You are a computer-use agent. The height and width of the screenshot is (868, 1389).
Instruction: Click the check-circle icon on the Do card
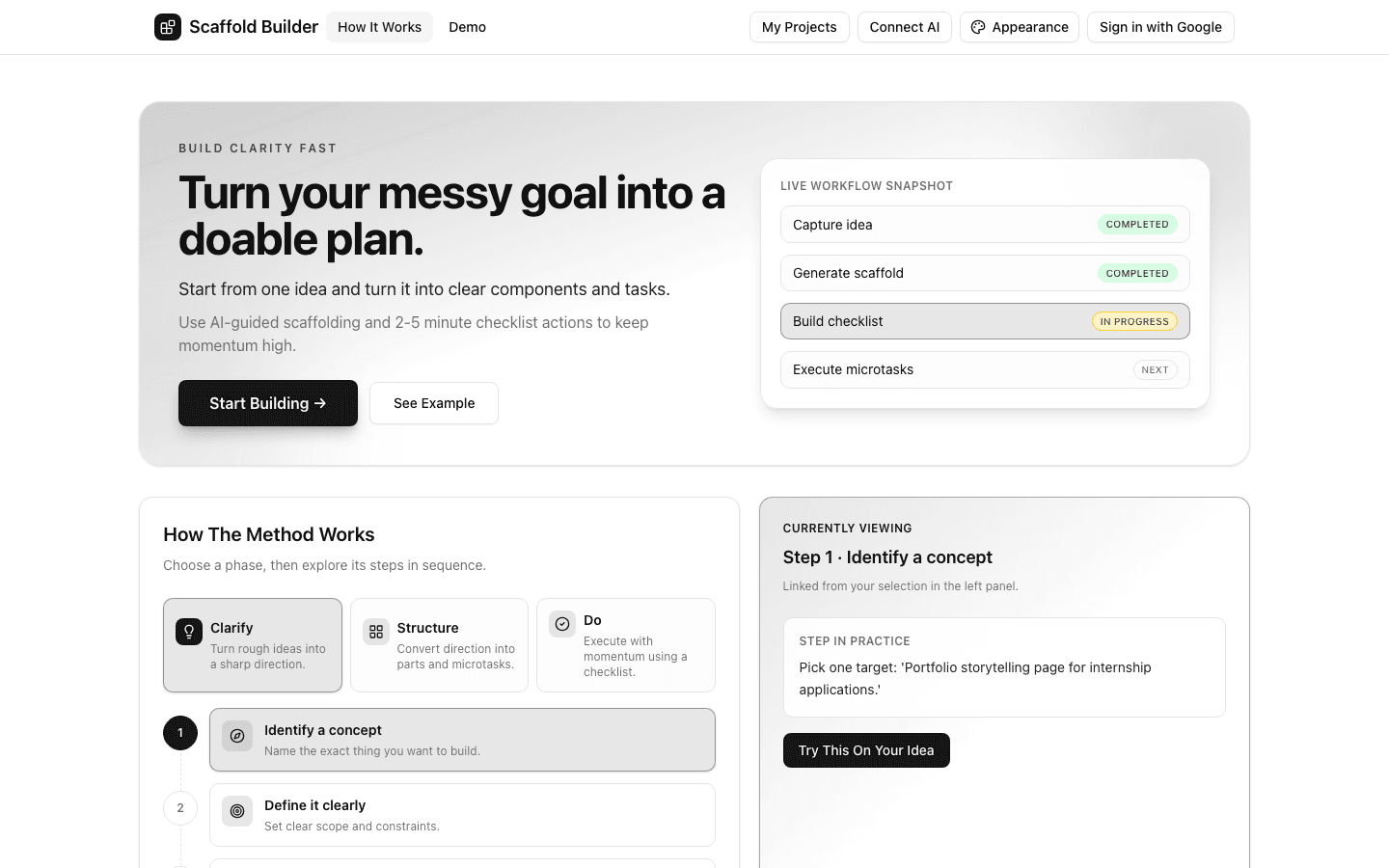562,624
